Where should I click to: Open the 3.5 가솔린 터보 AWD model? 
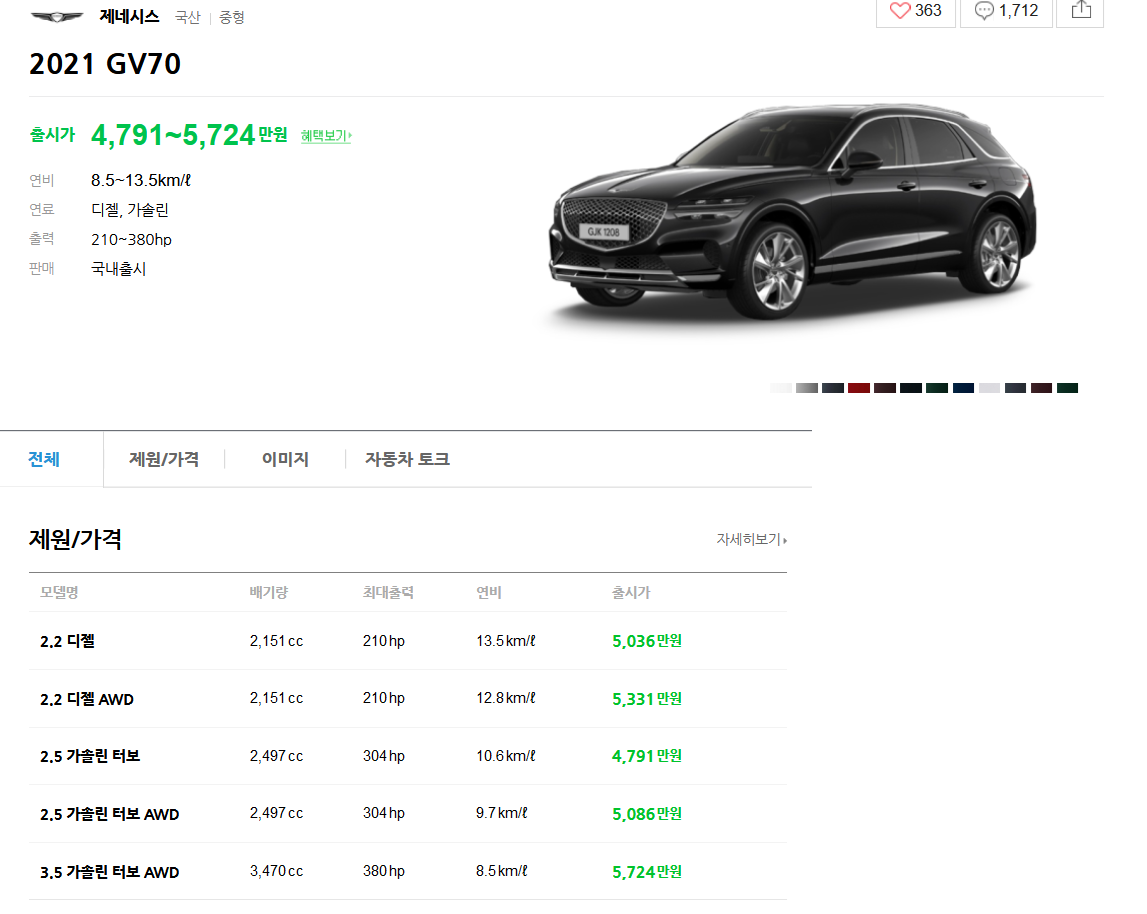point(110,872)
